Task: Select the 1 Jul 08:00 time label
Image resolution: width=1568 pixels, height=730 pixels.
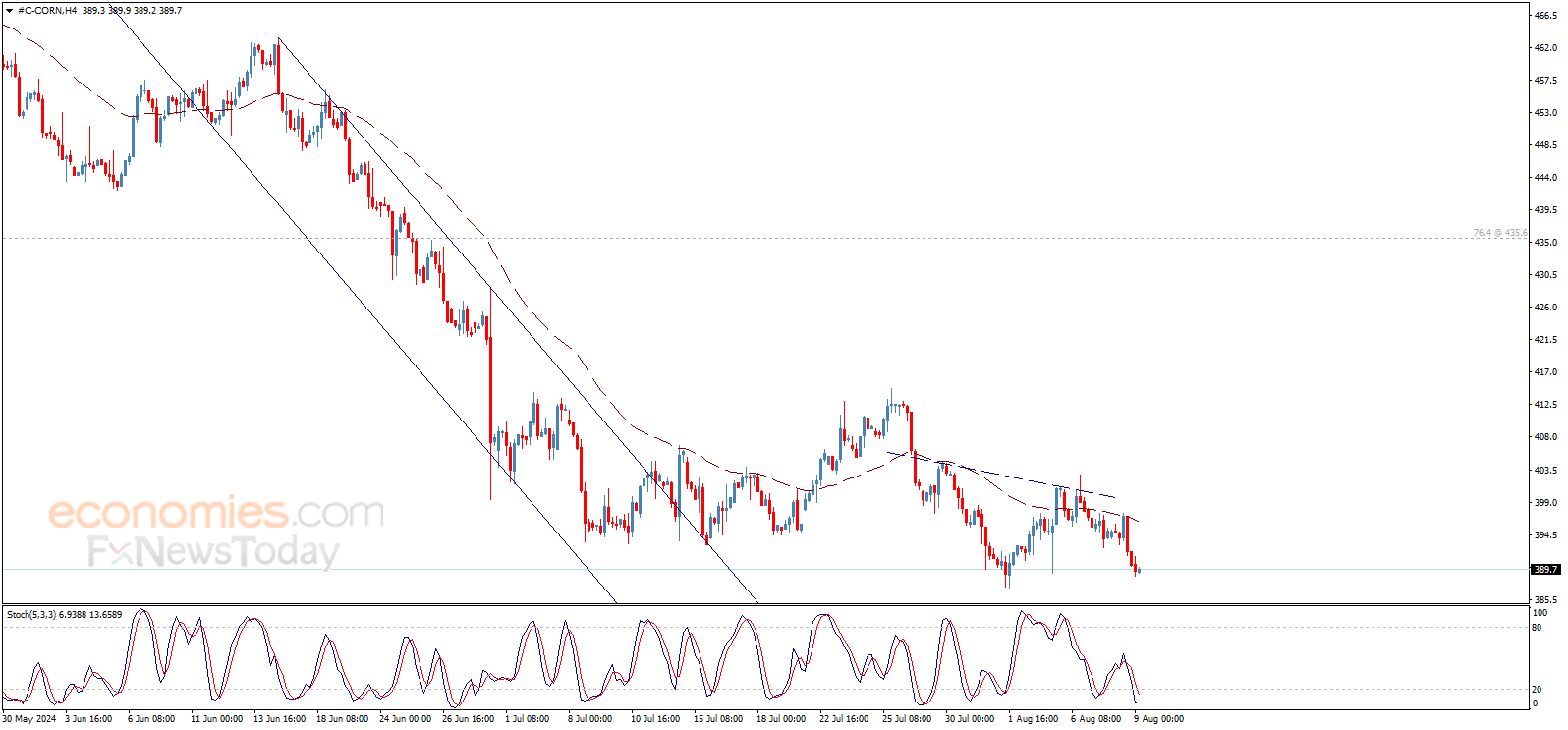Action: pyautogui.click(x=527, y=719)
